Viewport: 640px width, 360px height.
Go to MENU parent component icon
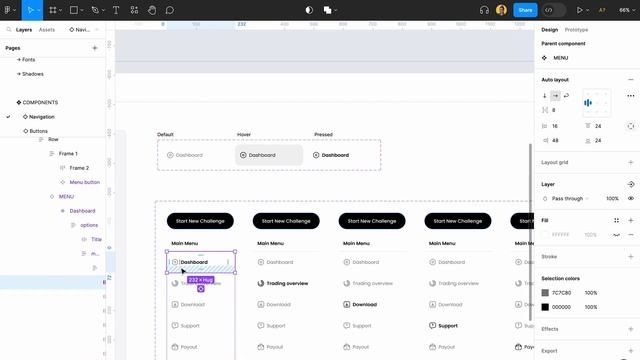pos(544,58)
